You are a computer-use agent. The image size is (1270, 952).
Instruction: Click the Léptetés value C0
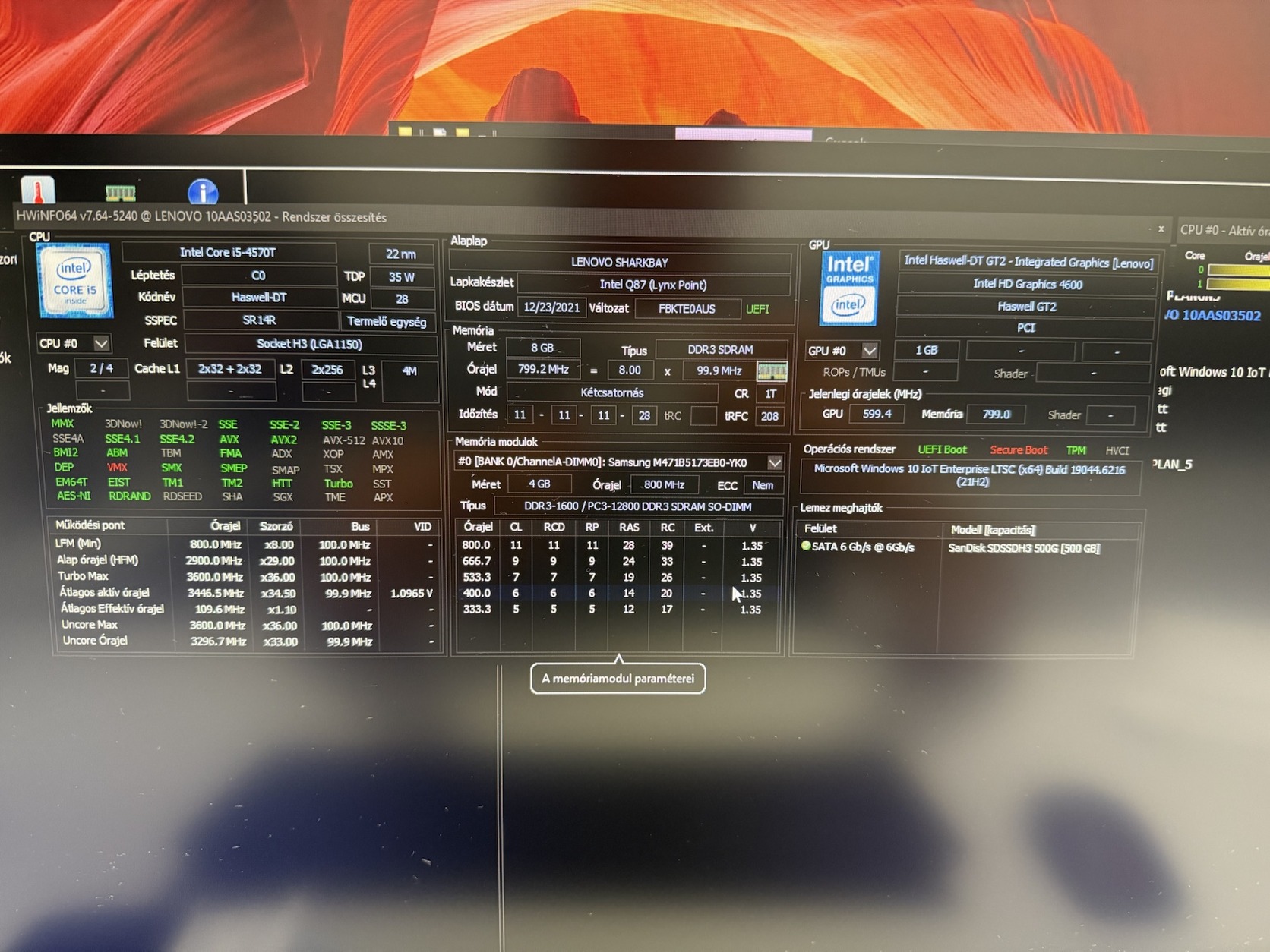click(x=258, y=276)
